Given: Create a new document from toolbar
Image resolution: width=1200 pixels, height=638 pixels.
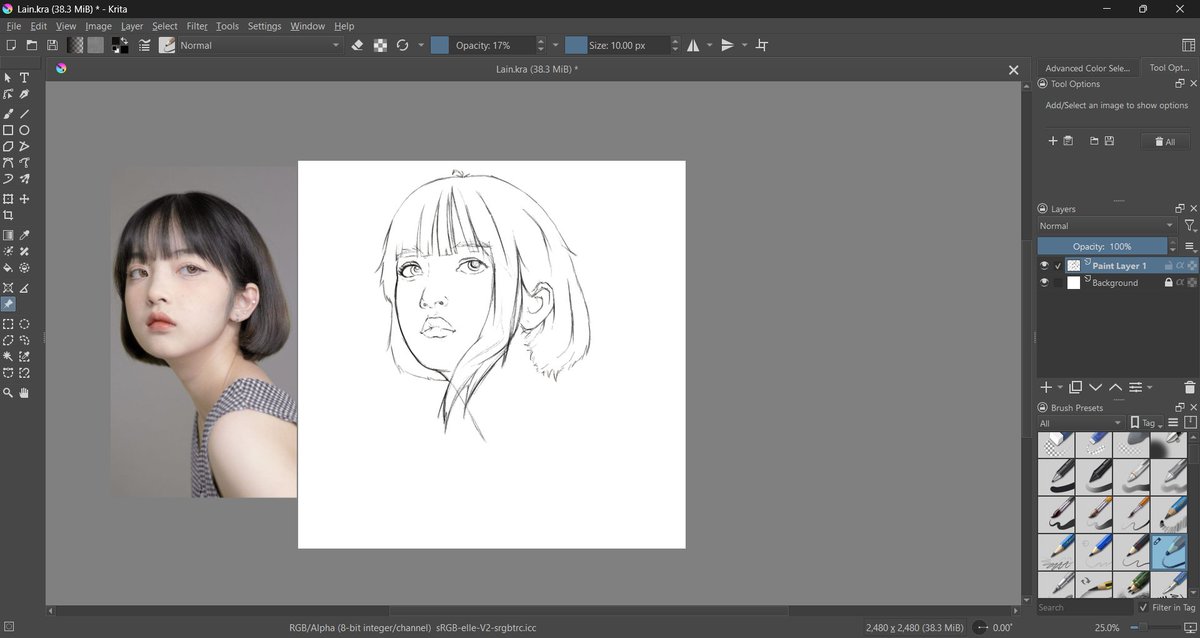Looking at the screenshot, I should coord(11,45).
